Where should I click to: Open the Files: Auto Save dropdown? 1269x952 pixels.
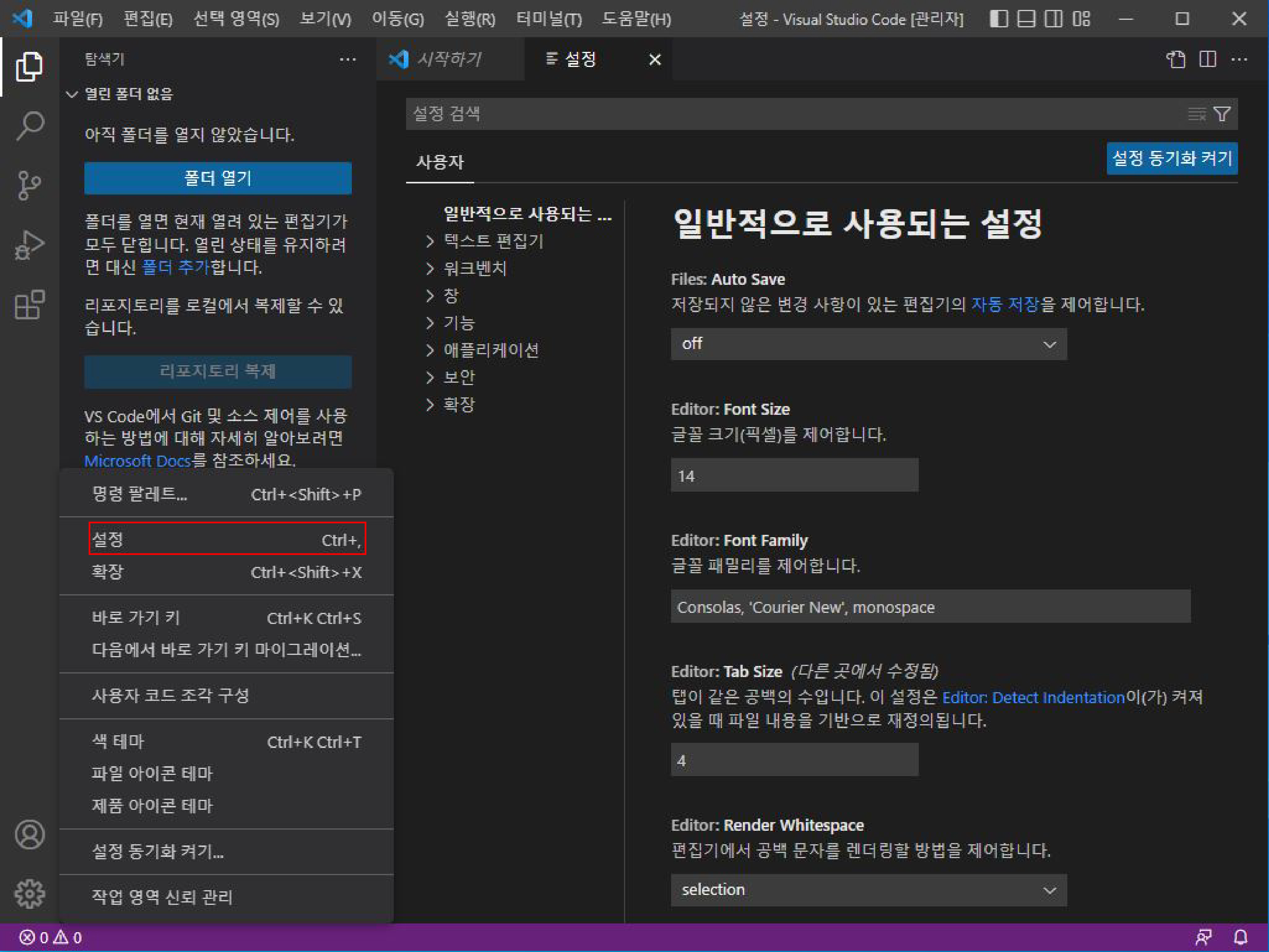tap(868, 344)
